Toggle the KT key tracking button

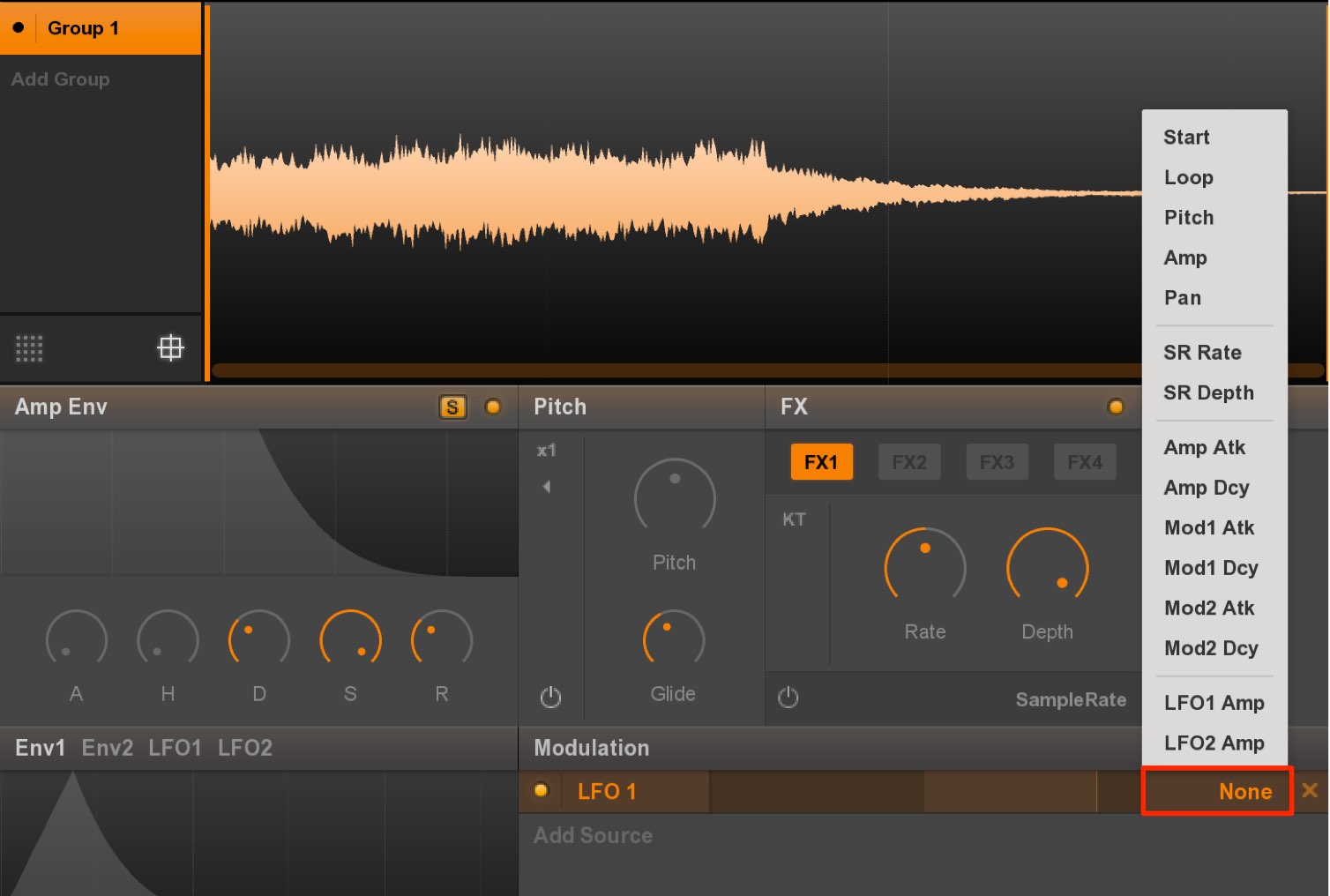pyautogui.click(x=794, y=519)
